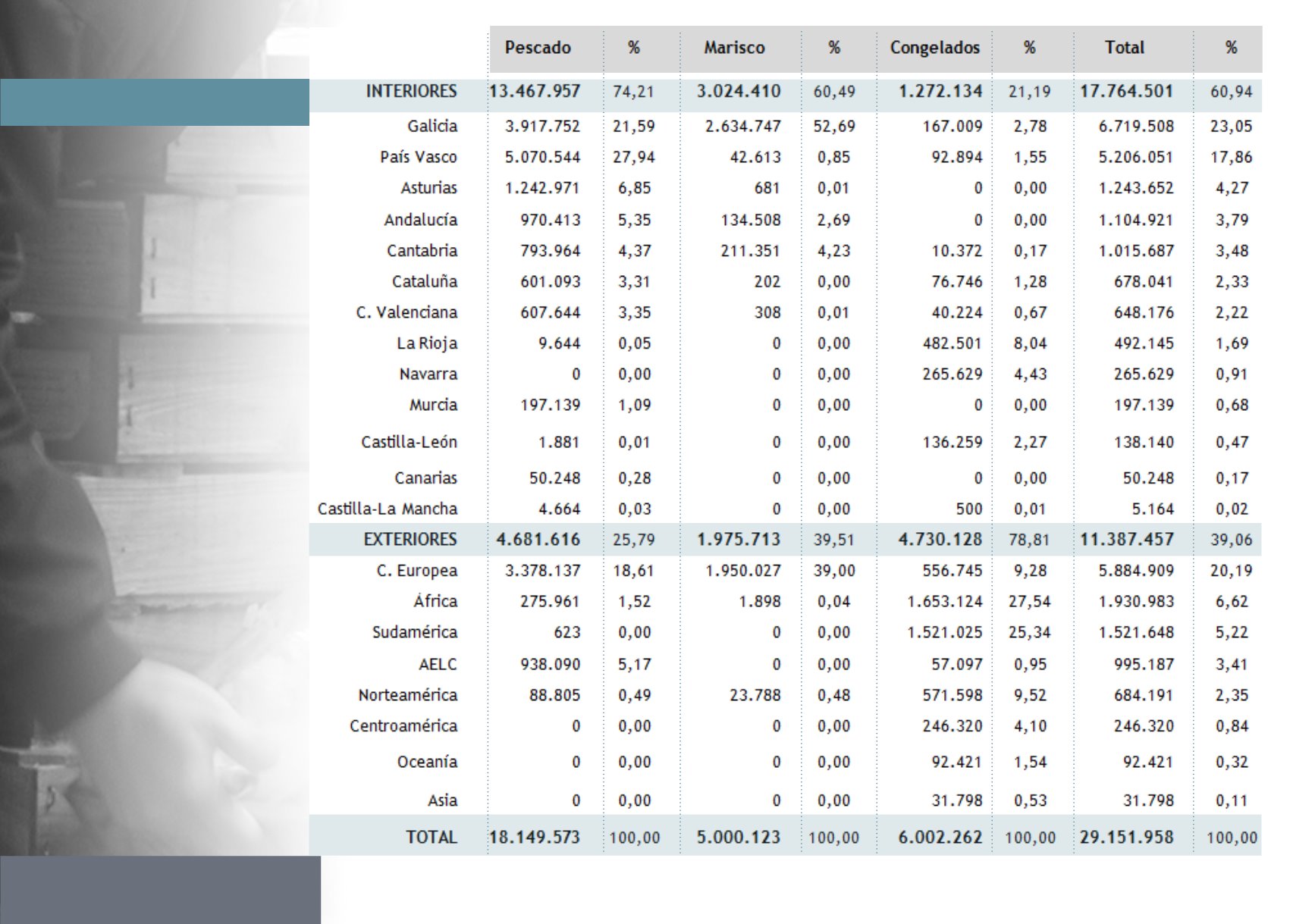Select the TOTAL row label
Screen dimensions: 1293x924
click(432, 837)
